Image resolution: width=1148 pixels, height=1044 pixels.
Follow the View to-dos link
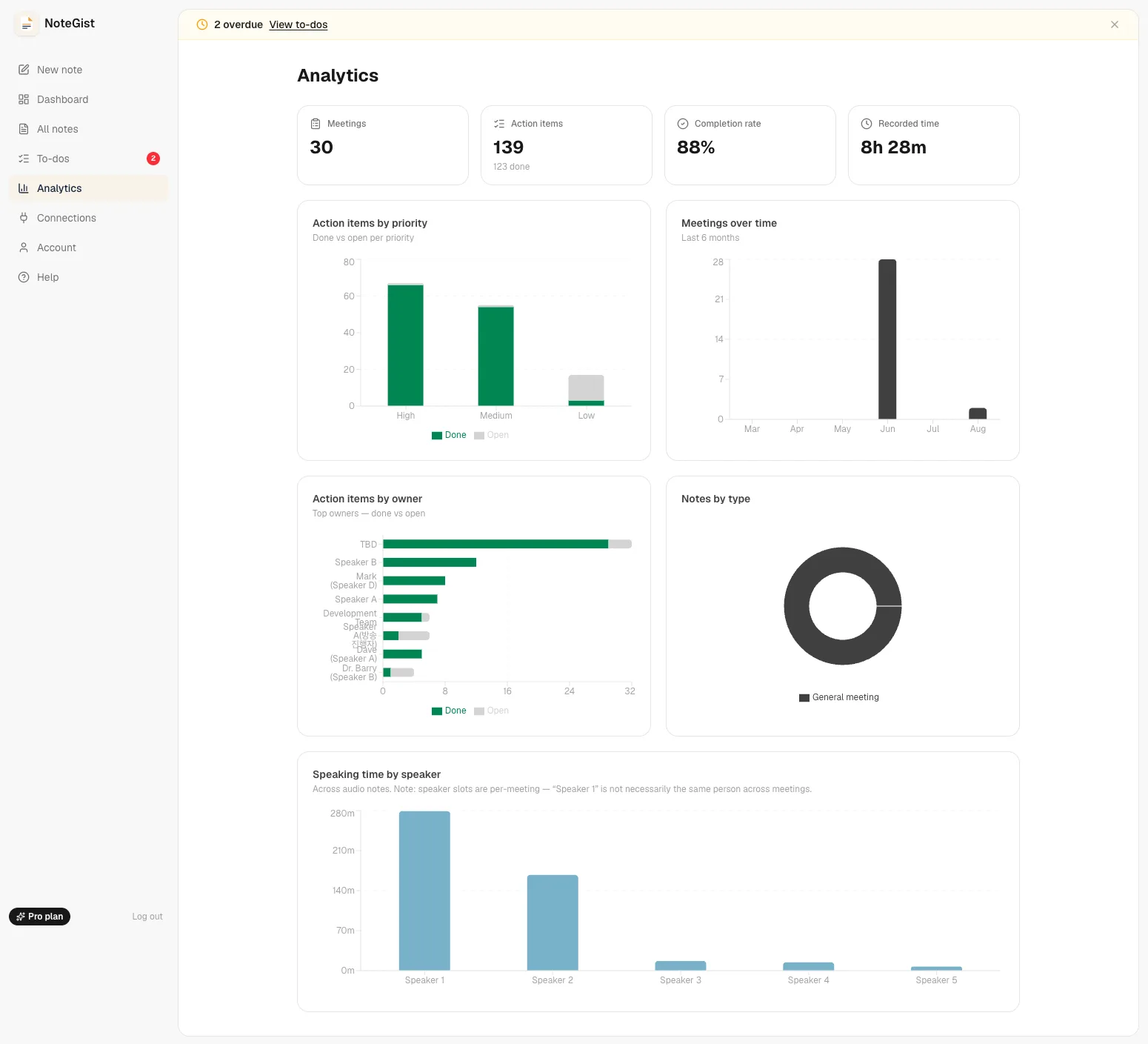pos(298,24)
